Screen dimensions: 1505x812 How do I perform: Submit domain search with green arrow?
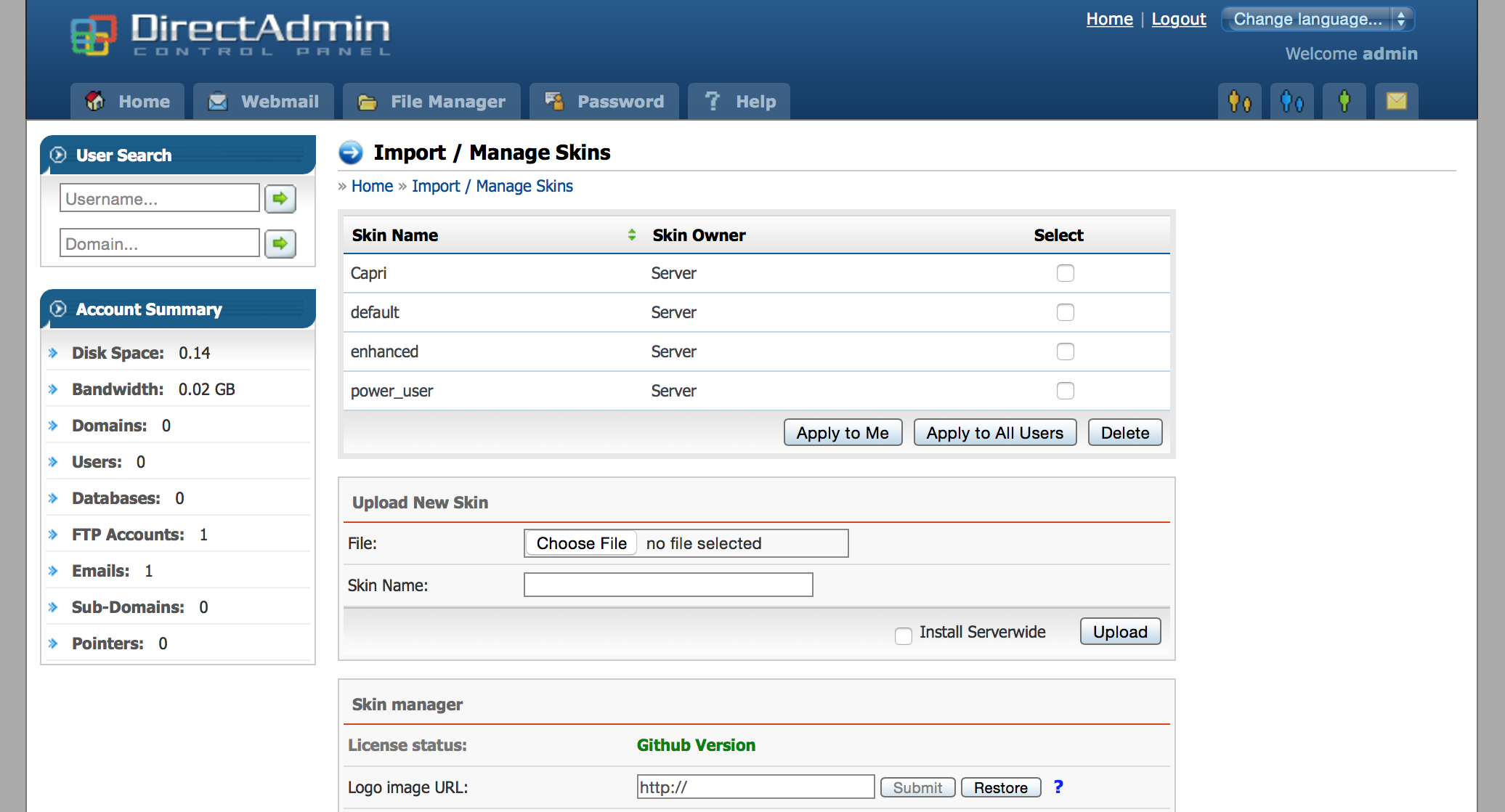click(280, 243)
